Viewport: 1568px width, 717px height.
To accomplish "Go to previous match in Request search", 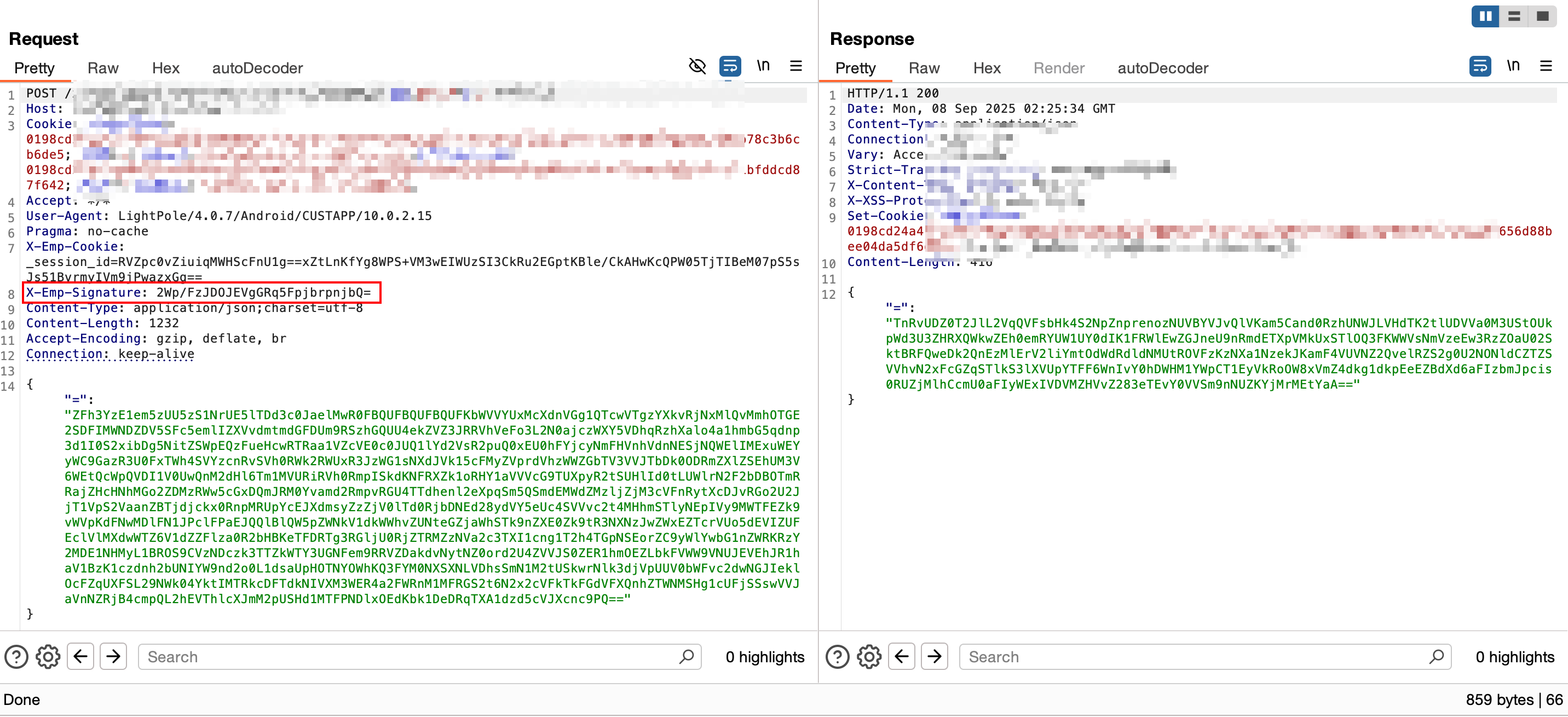I will [80, 657].
